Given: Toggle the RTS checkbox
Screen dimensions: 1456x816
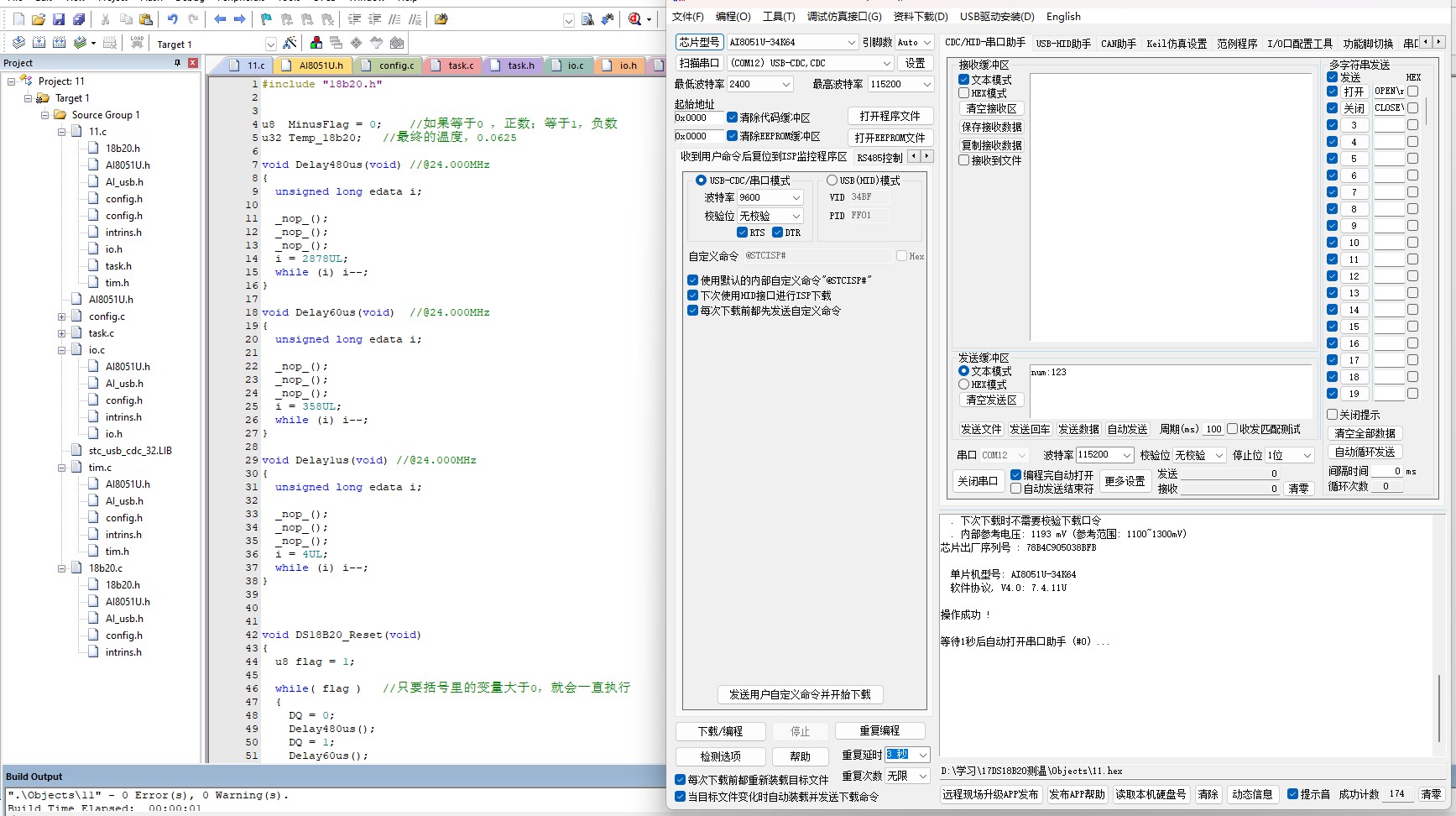Looking at the screenshot, I should click(x=742, y=233).
